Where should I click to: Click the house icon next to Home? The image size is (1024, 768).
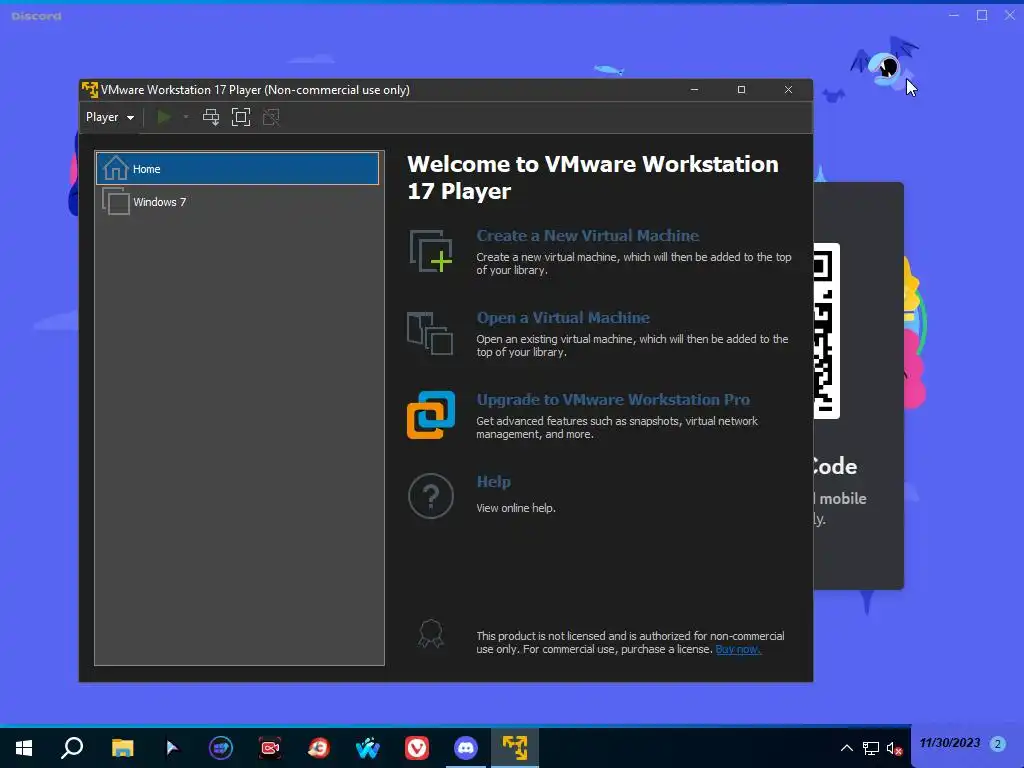coord(116,168)
